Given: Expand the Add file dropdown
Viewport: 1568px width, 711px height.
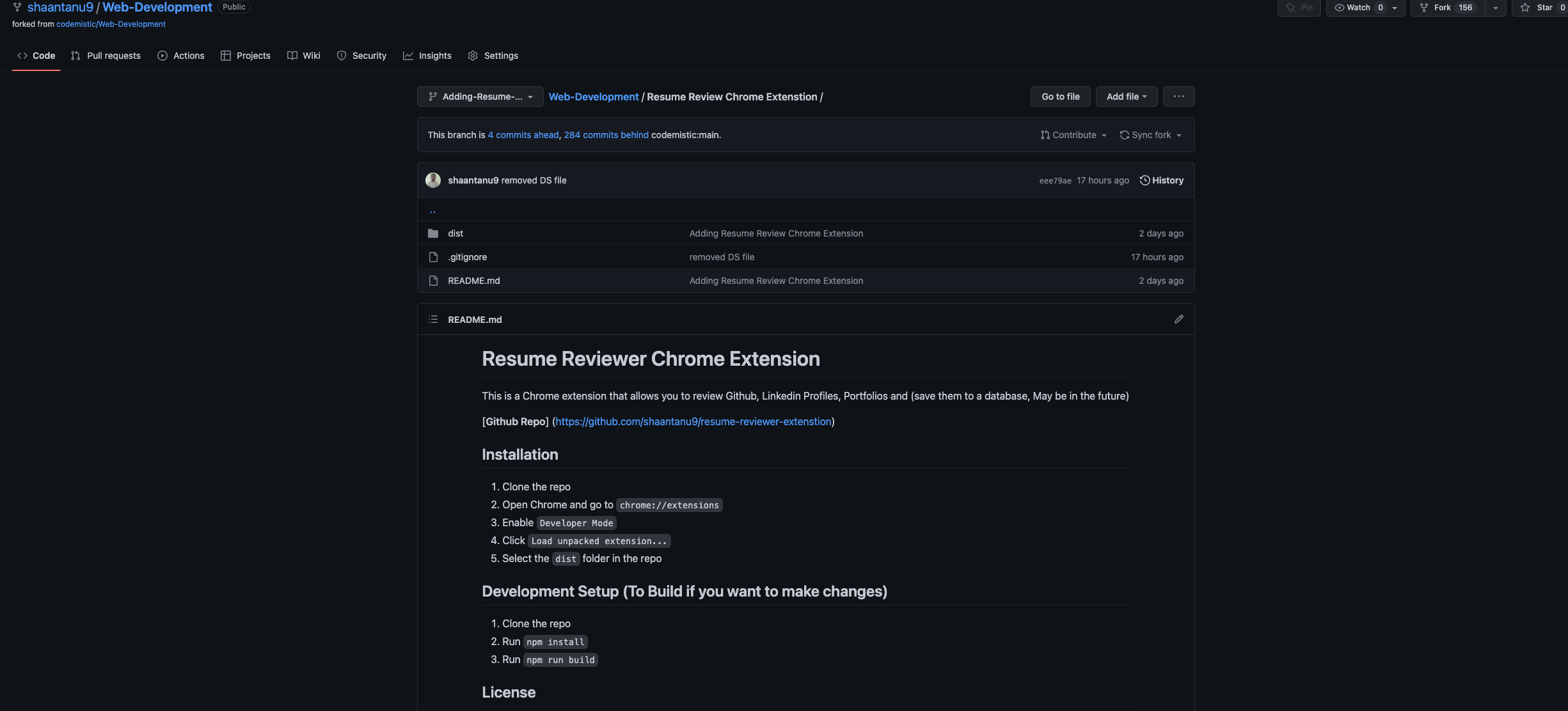Looking at the screenshot, I should click(1126, 97).
